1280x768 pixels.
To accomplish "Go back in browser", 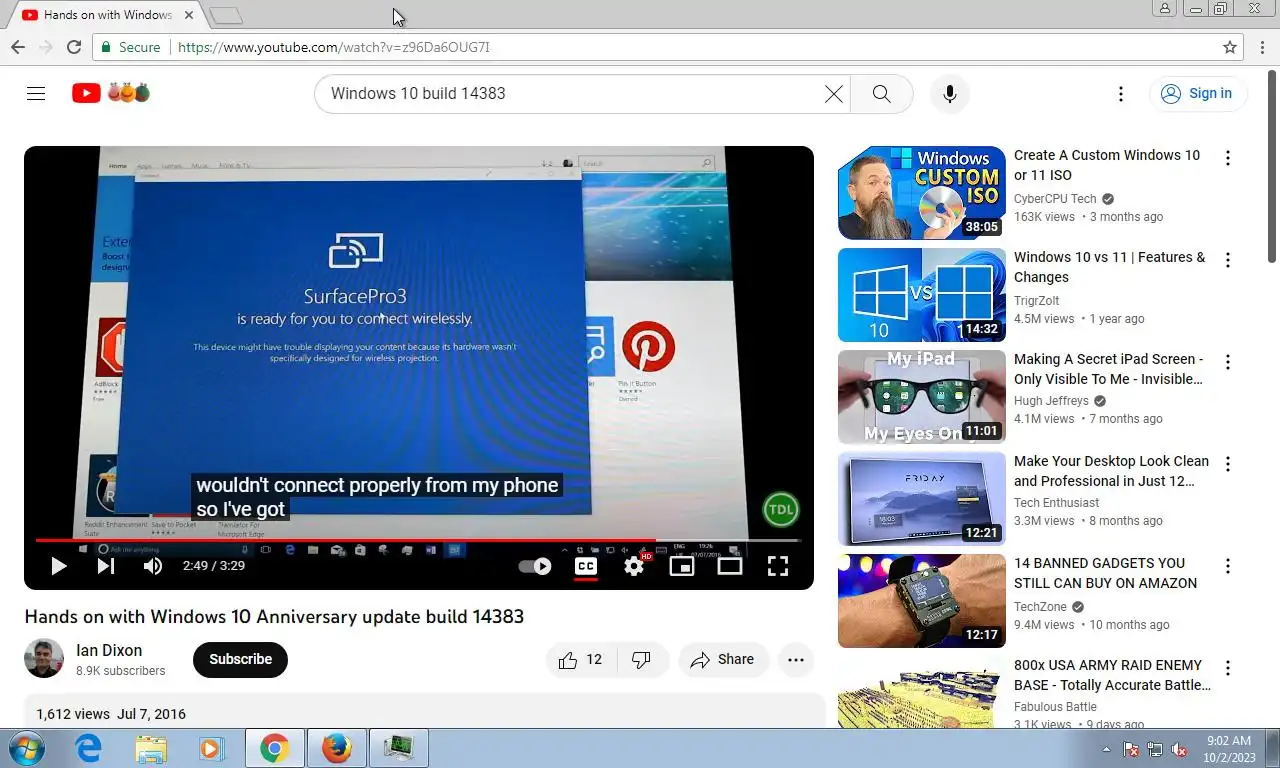I will pos(18,47).
